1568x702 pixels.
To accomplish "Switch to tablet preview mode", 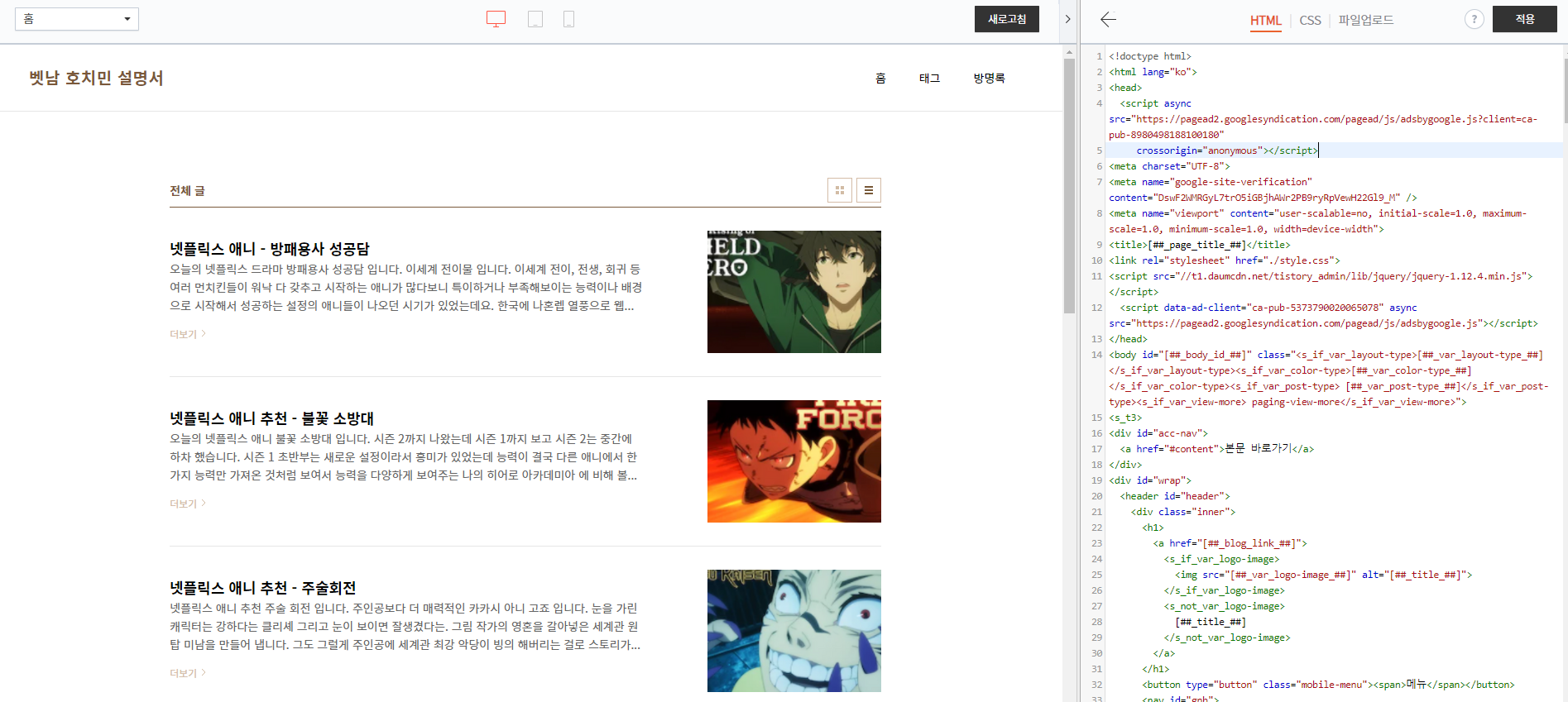I will (535, 19).
